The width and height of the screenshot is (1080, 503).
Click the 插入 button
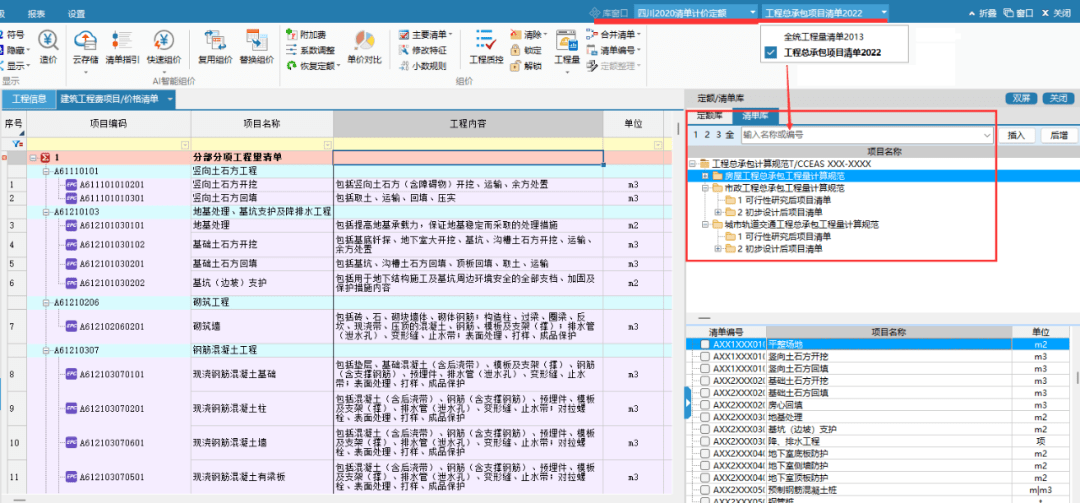point(1017,136)
